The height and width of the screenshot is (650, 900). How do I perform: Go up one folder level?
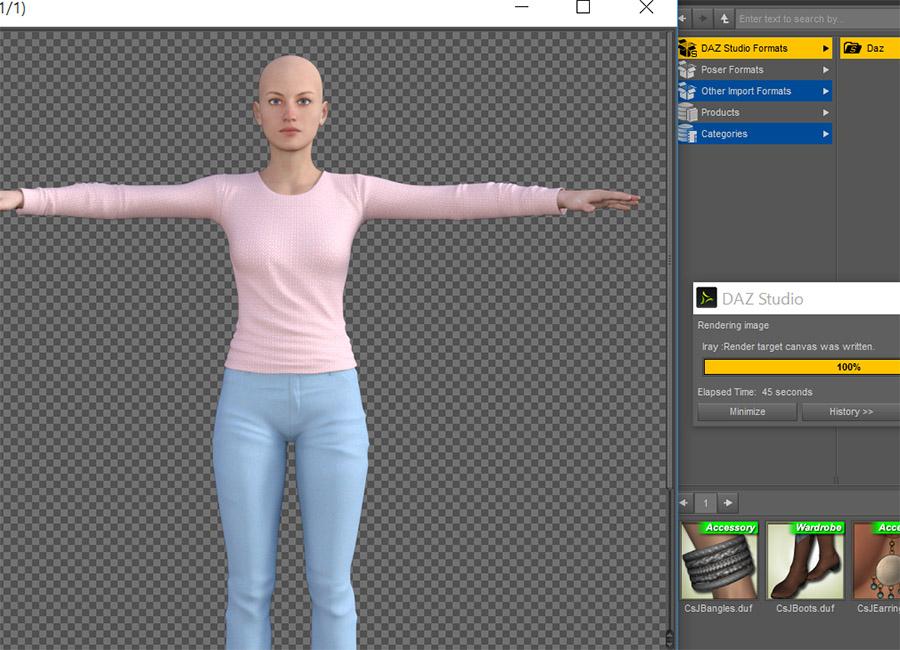tap(724, 18)
